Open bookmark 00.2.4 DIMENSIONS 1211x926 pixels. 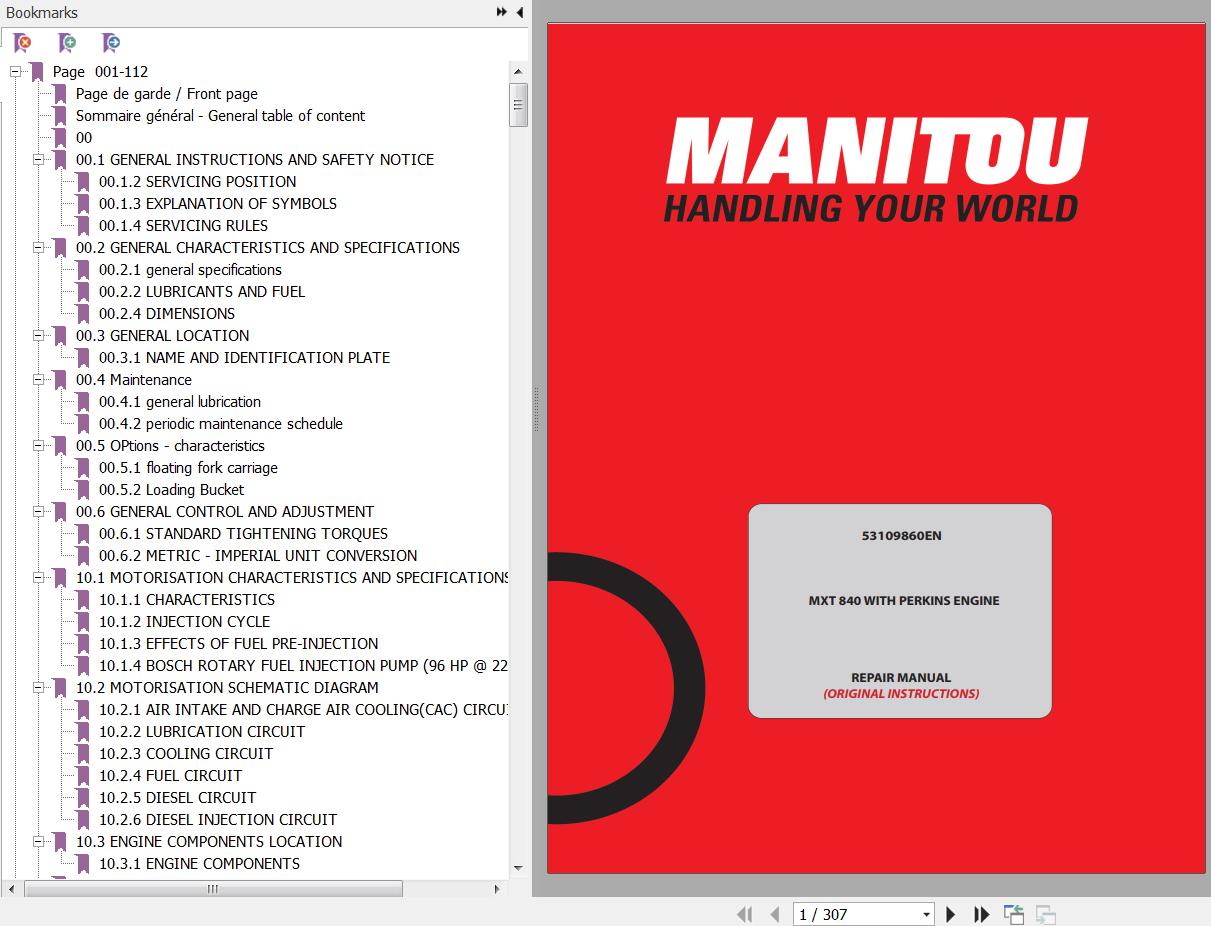point(167,314)
